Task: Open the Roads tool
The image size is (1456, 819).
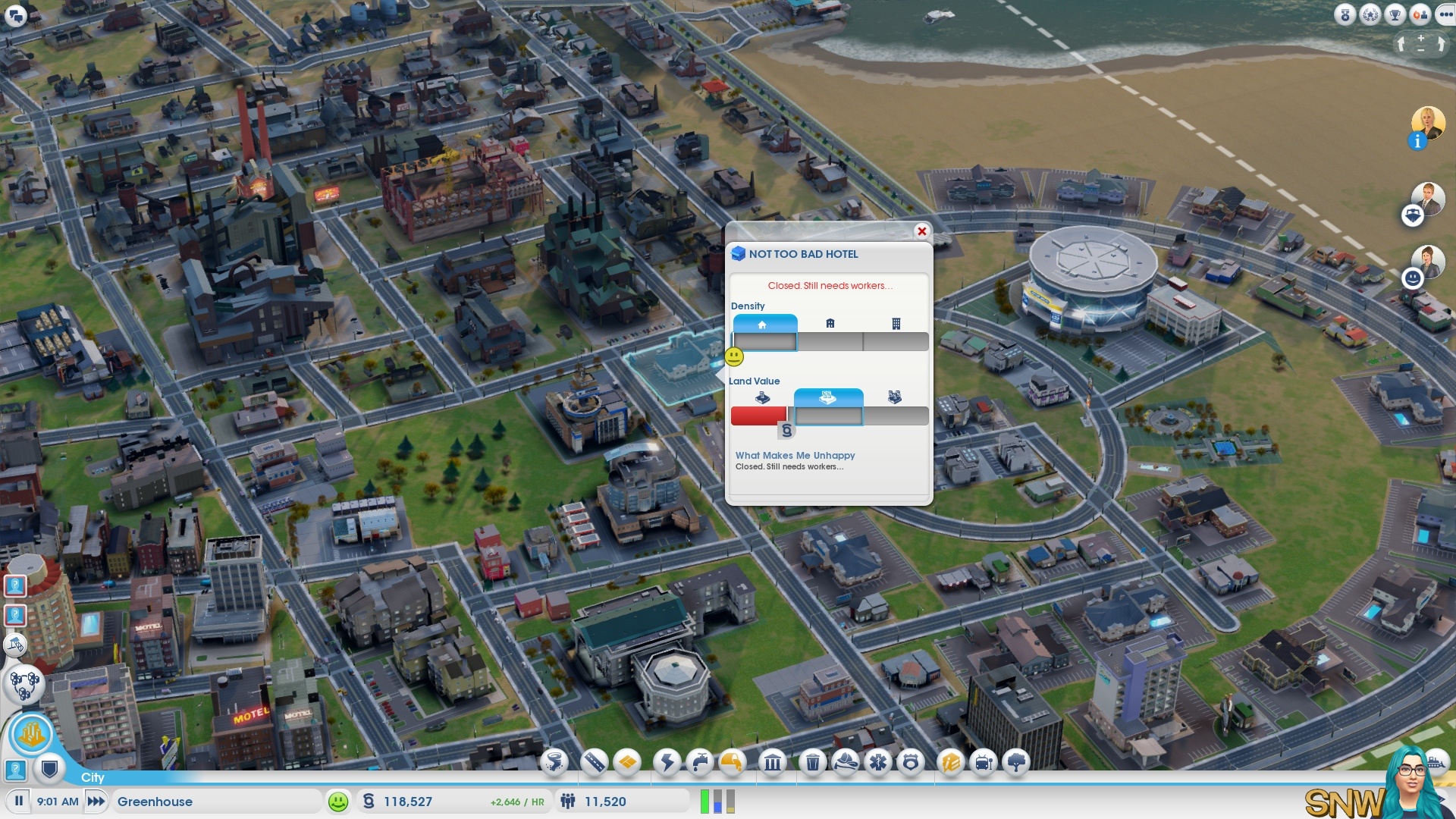Action: coord(594,761)
